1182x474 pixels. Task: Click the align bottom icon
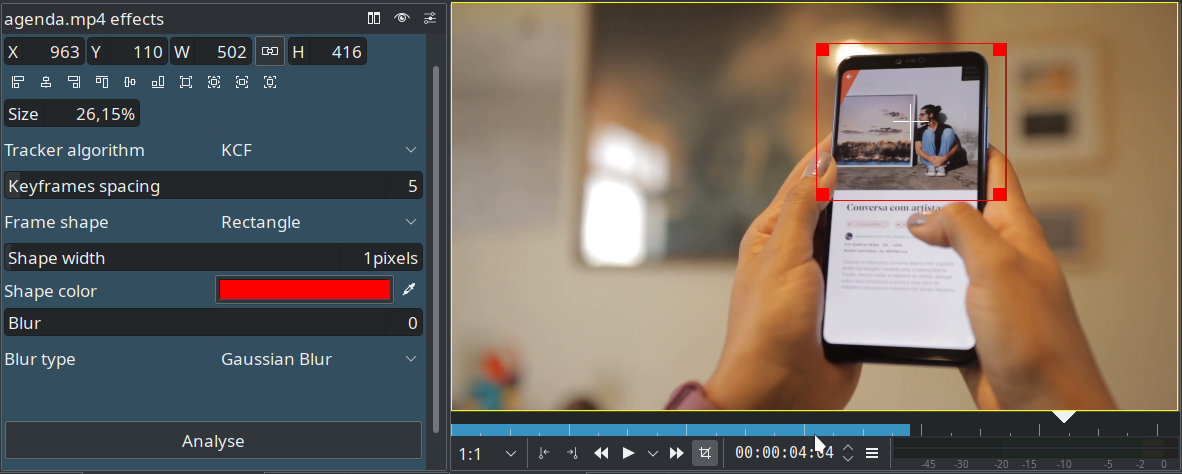158,82
